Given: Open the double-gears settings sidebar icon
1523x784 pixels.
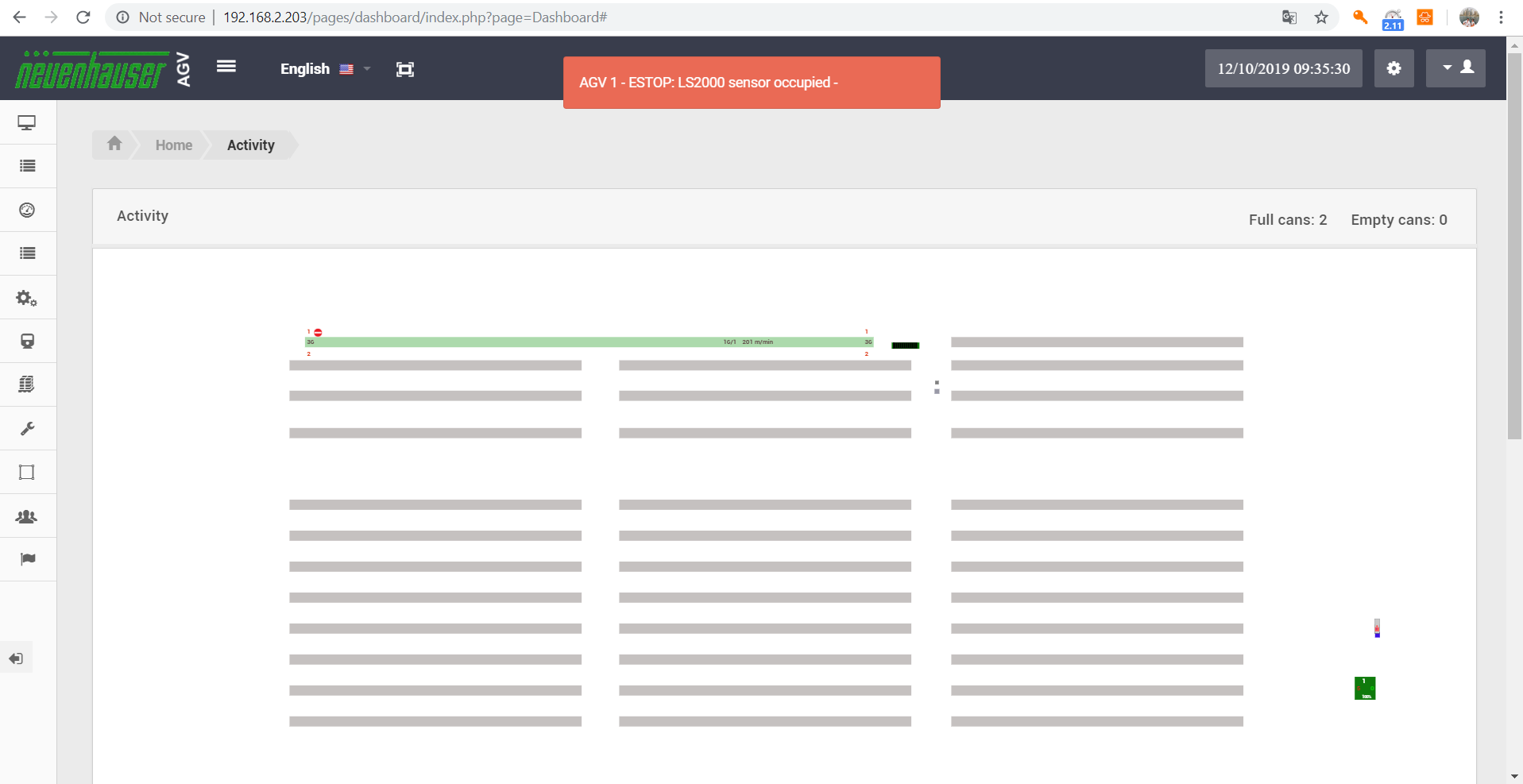Looking at the screenshot, I should [x=27, y=298].
